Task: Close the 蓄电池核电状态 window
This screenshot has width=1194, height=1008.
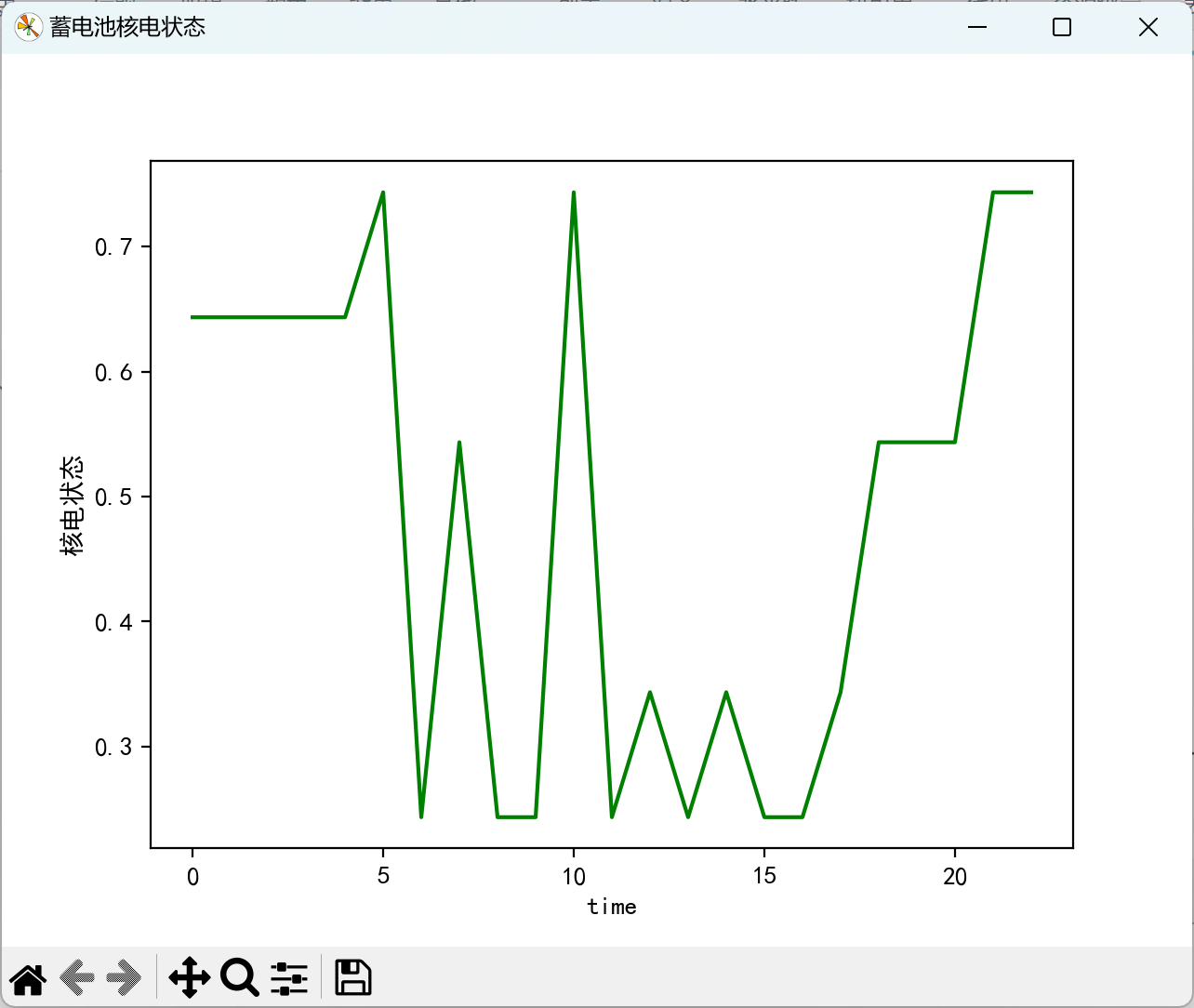Action: (1148, 27)
